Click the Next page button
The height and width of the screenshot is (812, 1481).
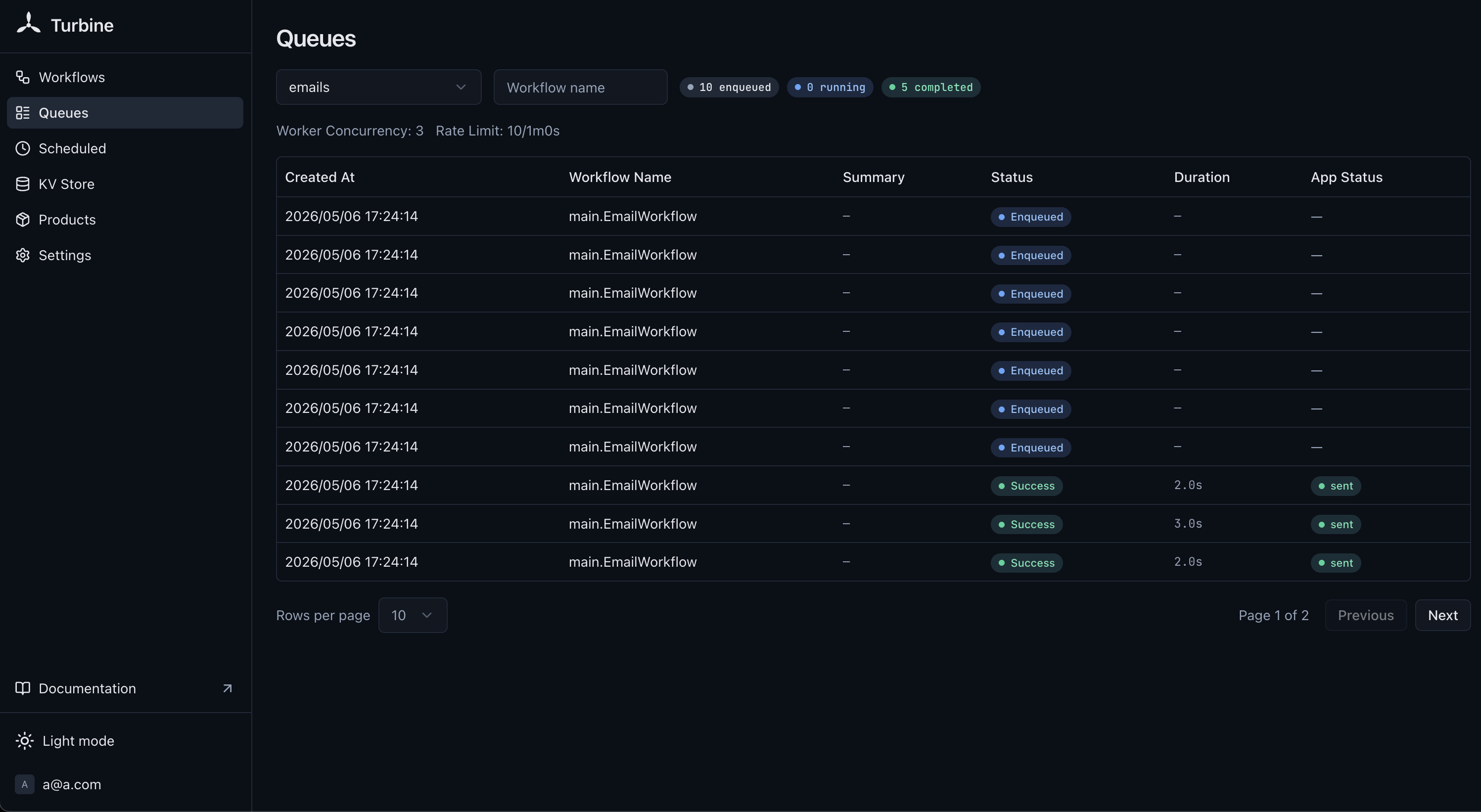click(1442, 616)
